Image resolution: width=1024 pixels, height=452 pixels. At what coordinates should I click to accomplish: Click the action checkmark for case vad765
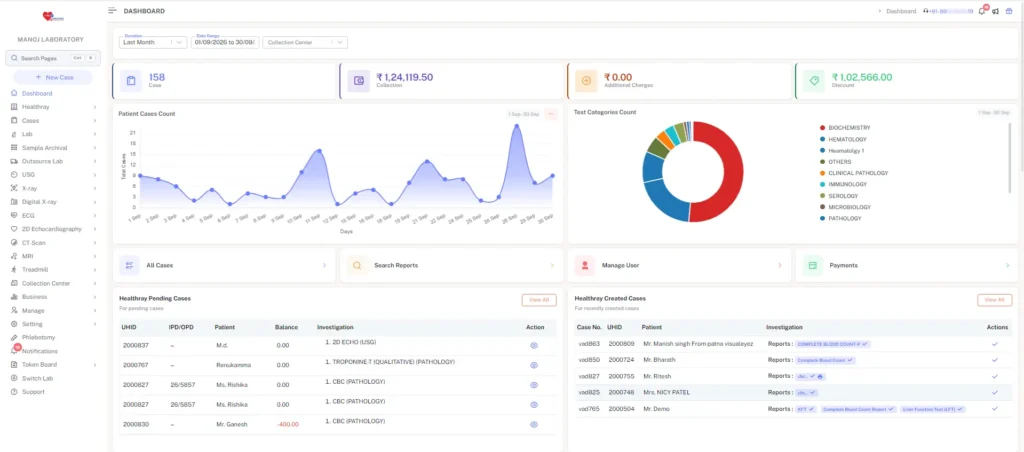pos(995,409)
